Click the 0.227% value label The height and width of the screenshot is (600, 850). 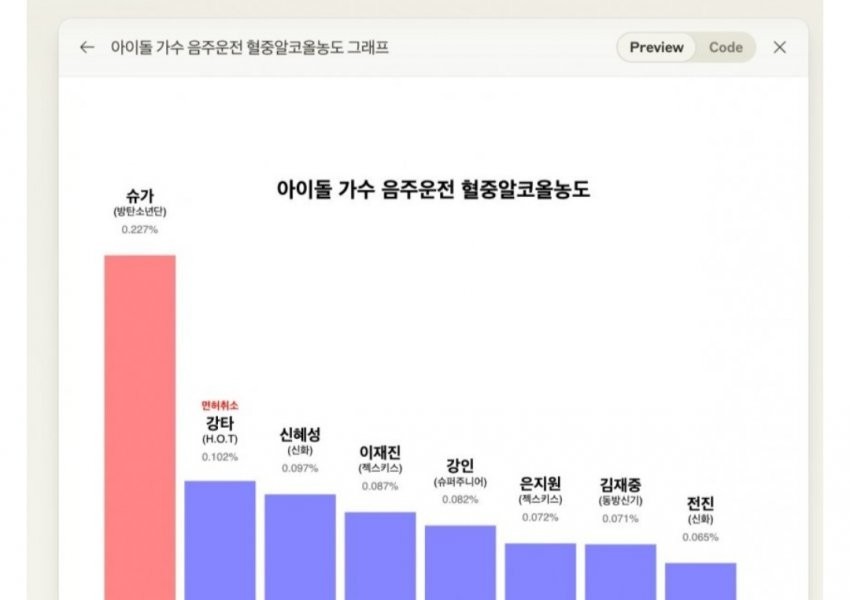click(140, 230)
